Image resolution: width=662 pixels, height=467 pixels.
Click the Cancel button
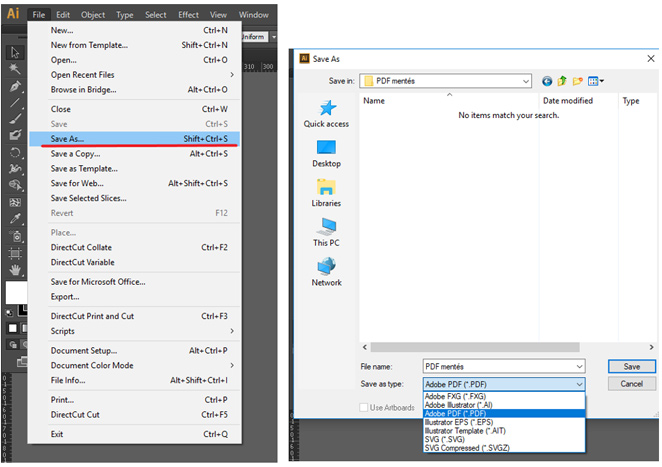[632, 384]
